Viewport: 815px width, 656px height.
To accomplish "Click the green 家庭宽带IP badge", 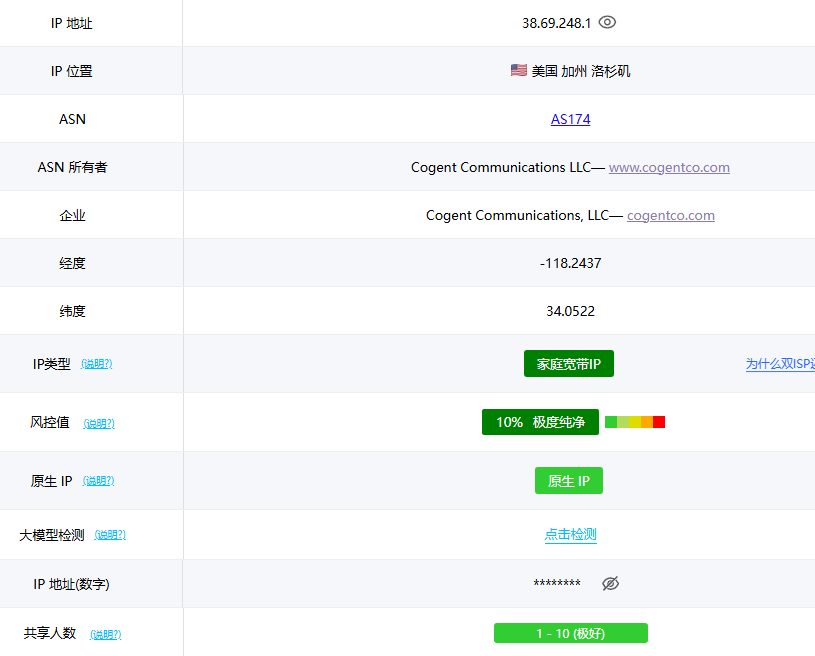I will (568, 364).
